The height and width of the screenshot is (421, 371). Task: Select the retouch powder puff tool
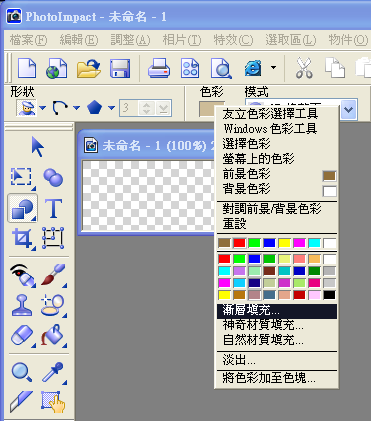(x=53, y=305)
